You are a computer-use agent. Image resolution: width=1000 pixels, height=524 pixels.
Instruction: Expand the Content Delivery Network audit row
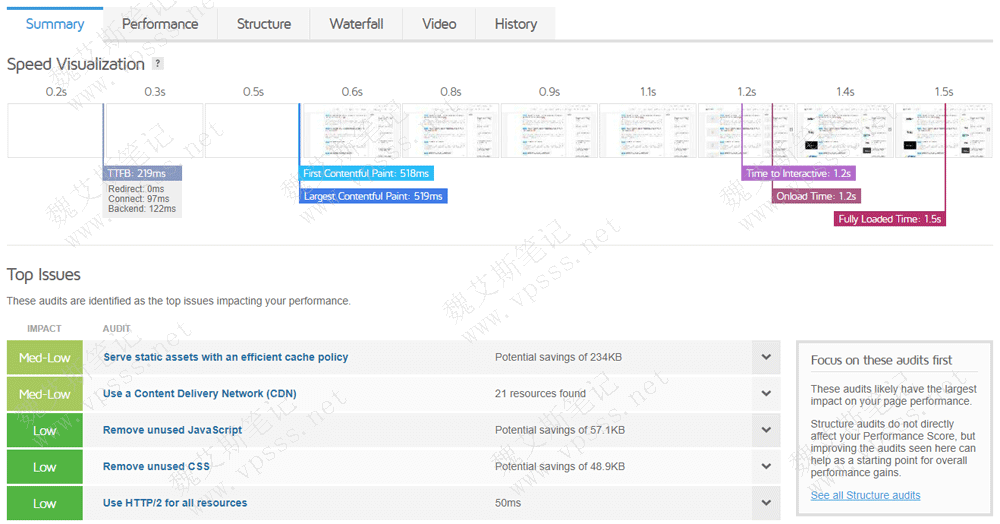click(766, 394)
